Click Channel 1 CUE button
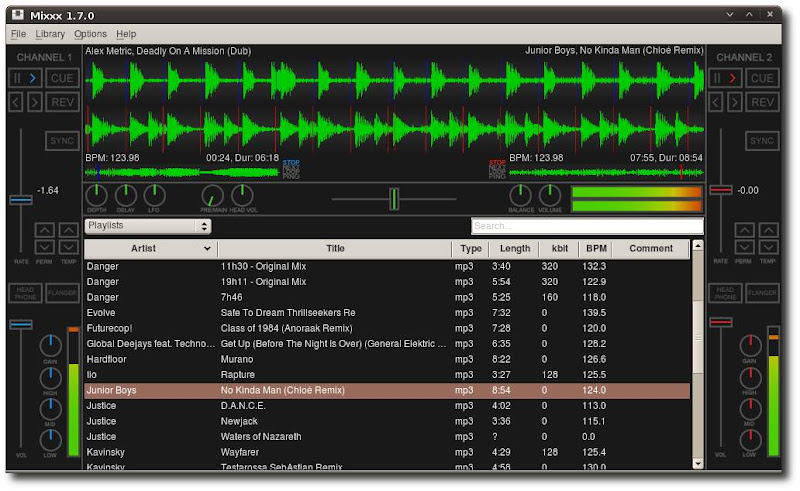Image resolution: width=800 pixels, height=491 pixels. 62,78
